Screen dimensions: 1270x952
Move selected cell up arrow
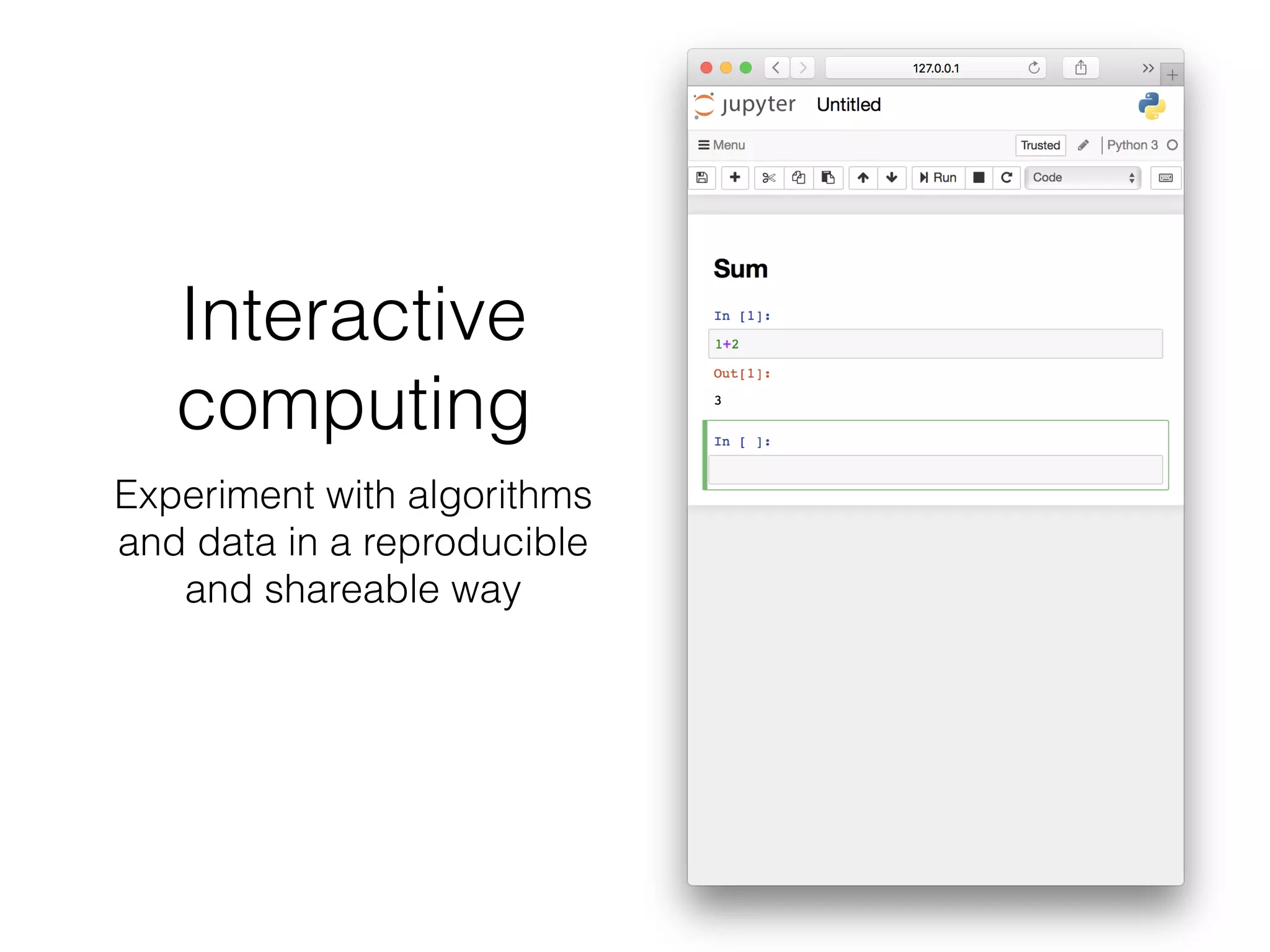(x=863, y=178)
